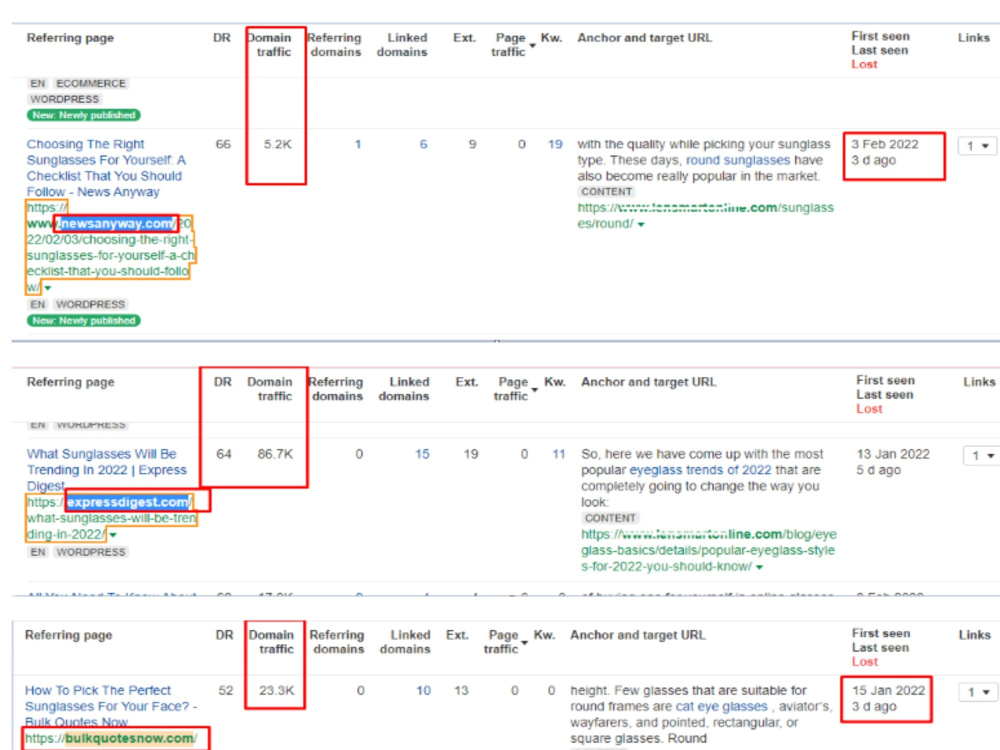Click the CONTENT tag in the expressdigest.com row
1000x750 pixels.
click(610, 518)
